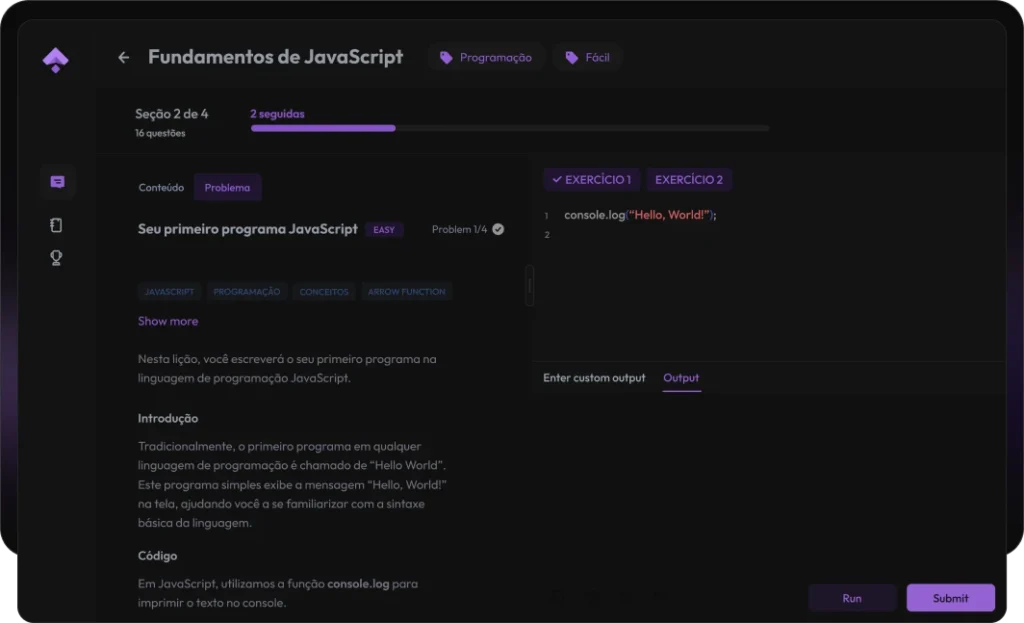
Task: Click the console.log line in code editor
Action: (x=640, y=215)
